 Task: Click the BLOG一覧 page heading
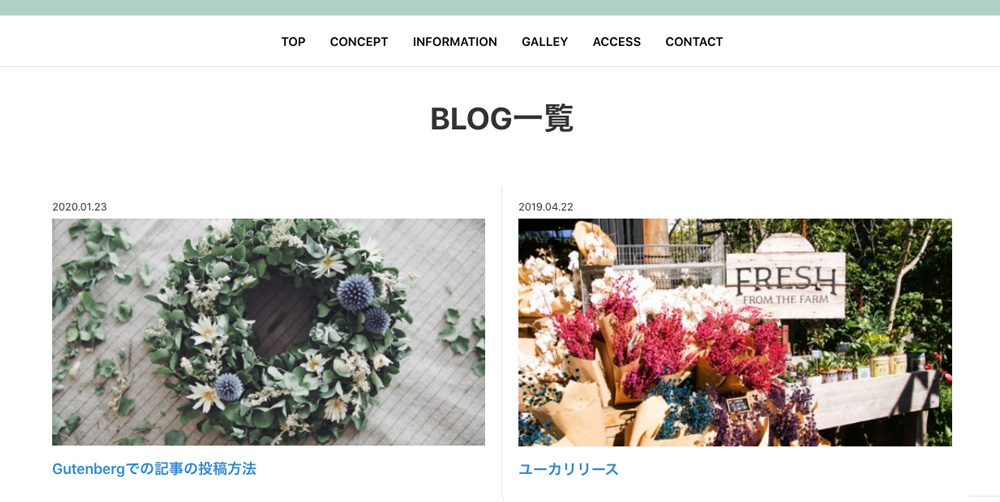502,119
